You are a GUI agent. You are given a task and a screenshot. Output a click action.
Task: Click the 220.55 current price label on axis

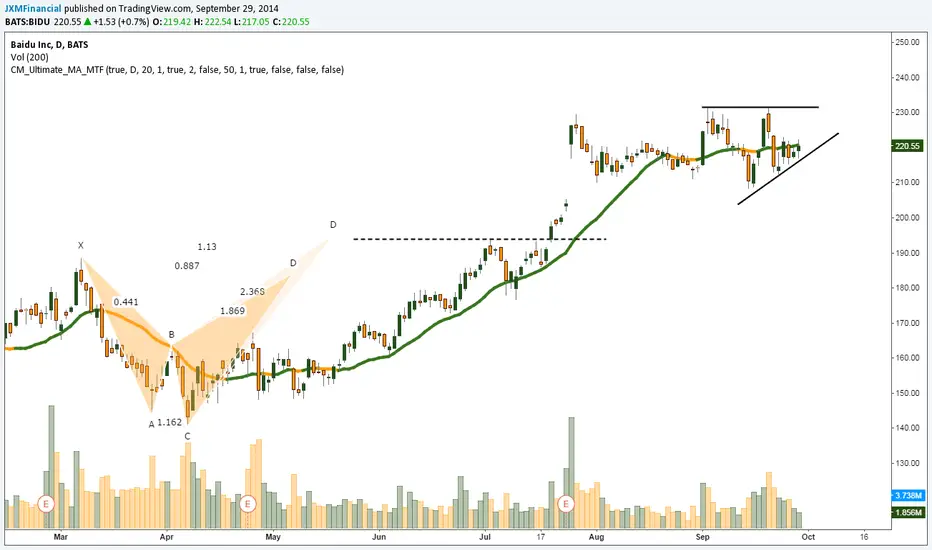(x=907, y=146)
